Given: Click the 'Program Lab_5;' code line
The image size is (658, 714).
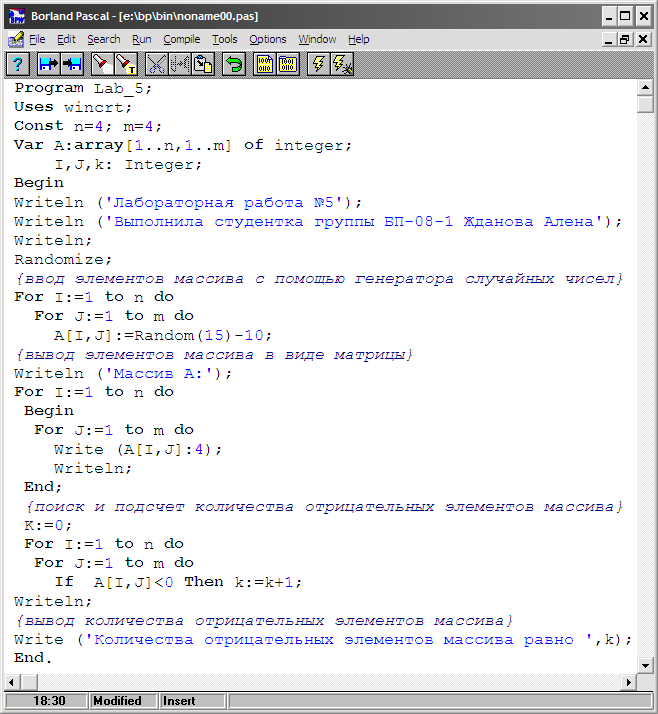Looking at the screenshot, I should (x=83, y=88).
